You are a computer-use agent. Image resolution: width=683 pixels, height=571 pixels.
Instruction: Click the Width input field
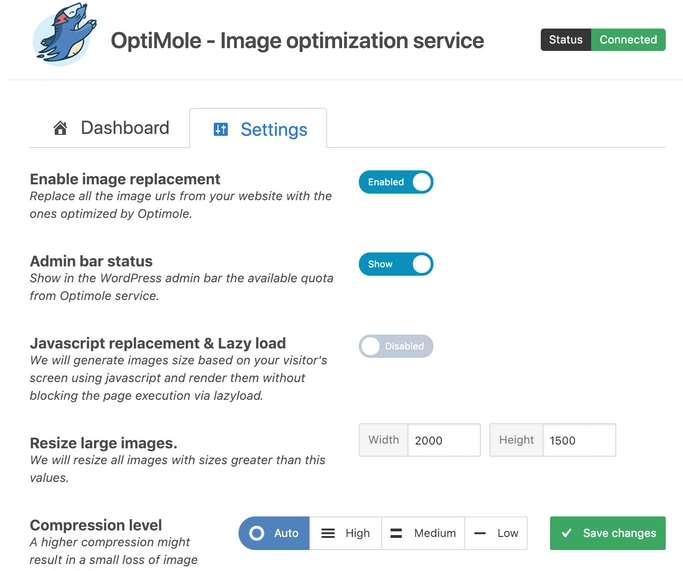pyautogui.click(x=444, y=440)
